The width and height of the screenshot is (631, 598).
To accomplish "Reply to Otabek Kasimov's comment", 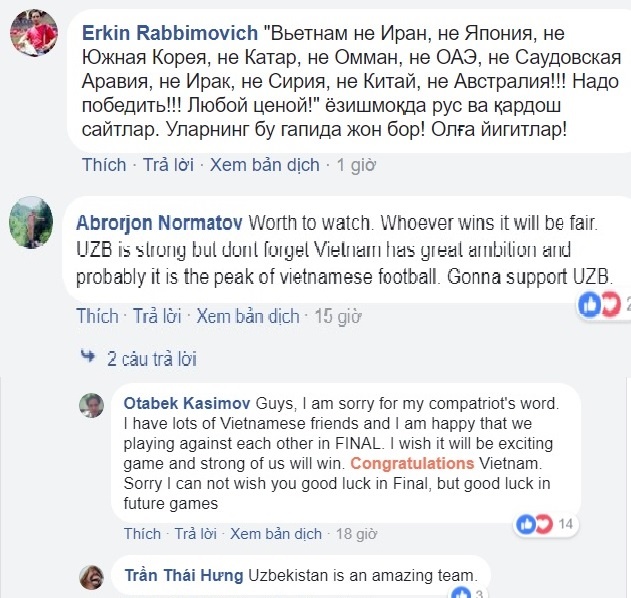I will [197, 534].
